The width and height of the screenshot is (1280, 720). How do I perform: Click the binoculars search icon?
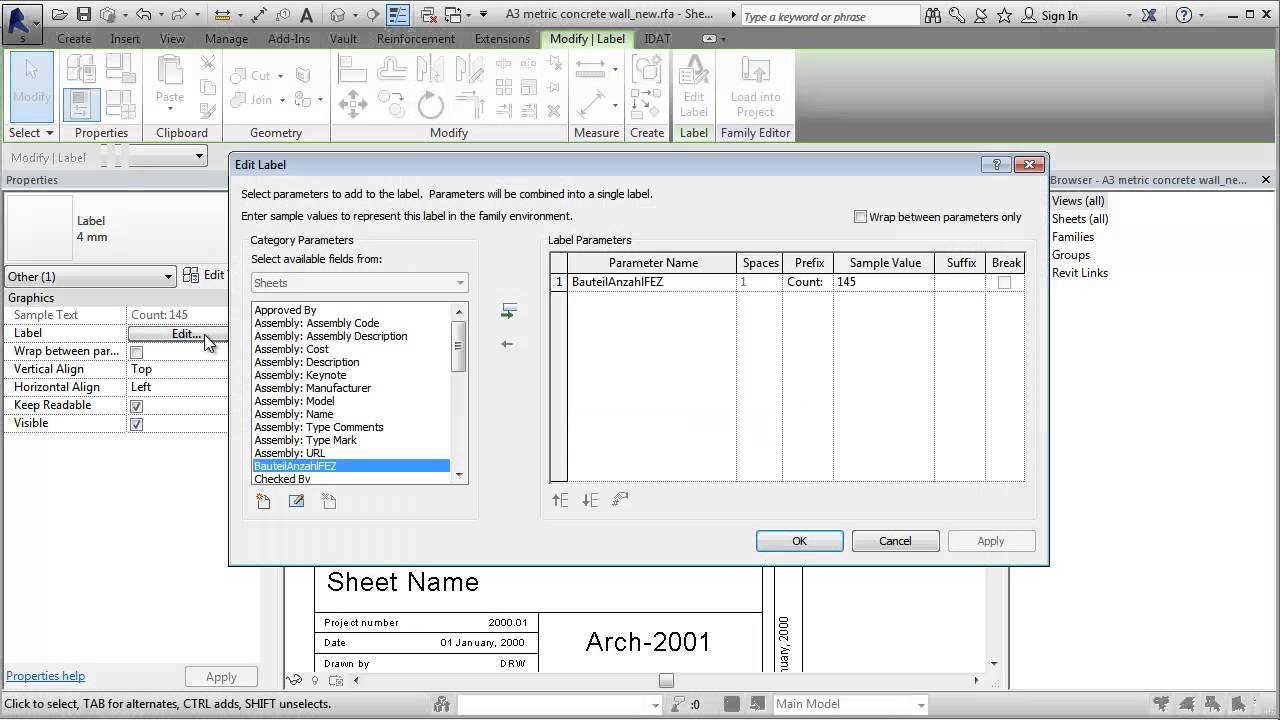coord(933,15)
